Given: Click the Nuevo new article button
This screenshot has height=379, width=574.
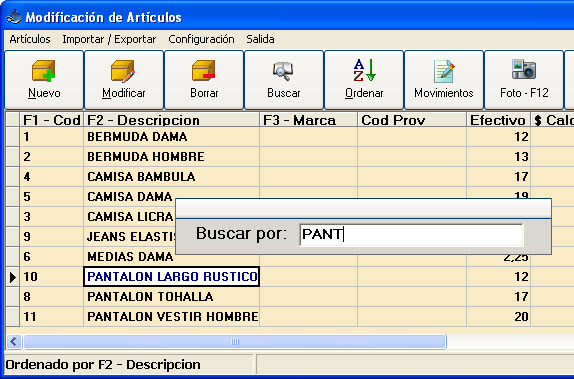Looking at the screenshot, I should click(44, 80).
